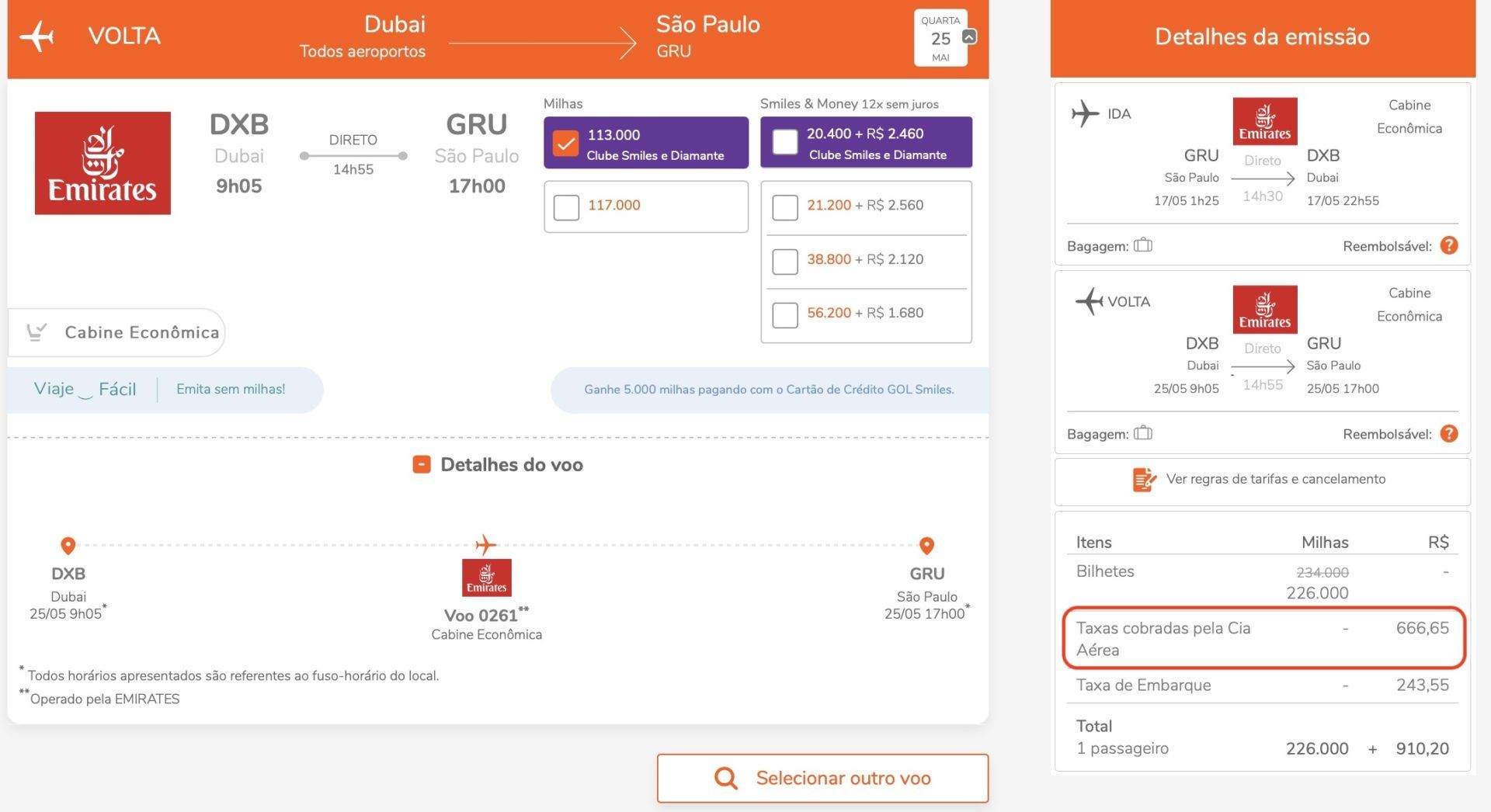
Task: Click the Detalhes da emissão header
Action: 1262,36
